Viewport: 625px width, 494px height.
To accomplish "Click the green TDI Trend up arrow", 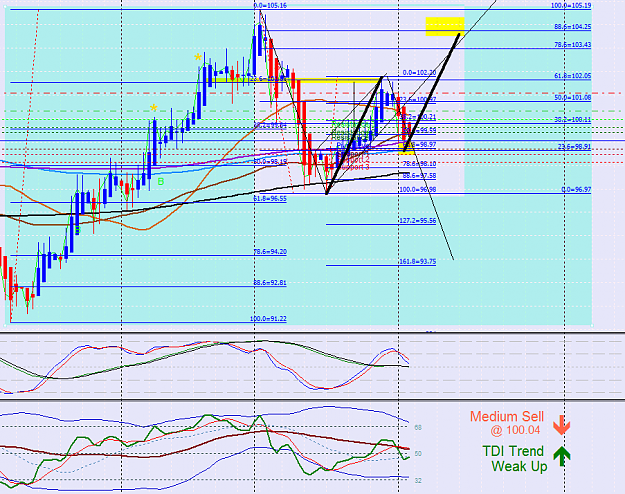I will pyautogui.click(x=562, y=456).
